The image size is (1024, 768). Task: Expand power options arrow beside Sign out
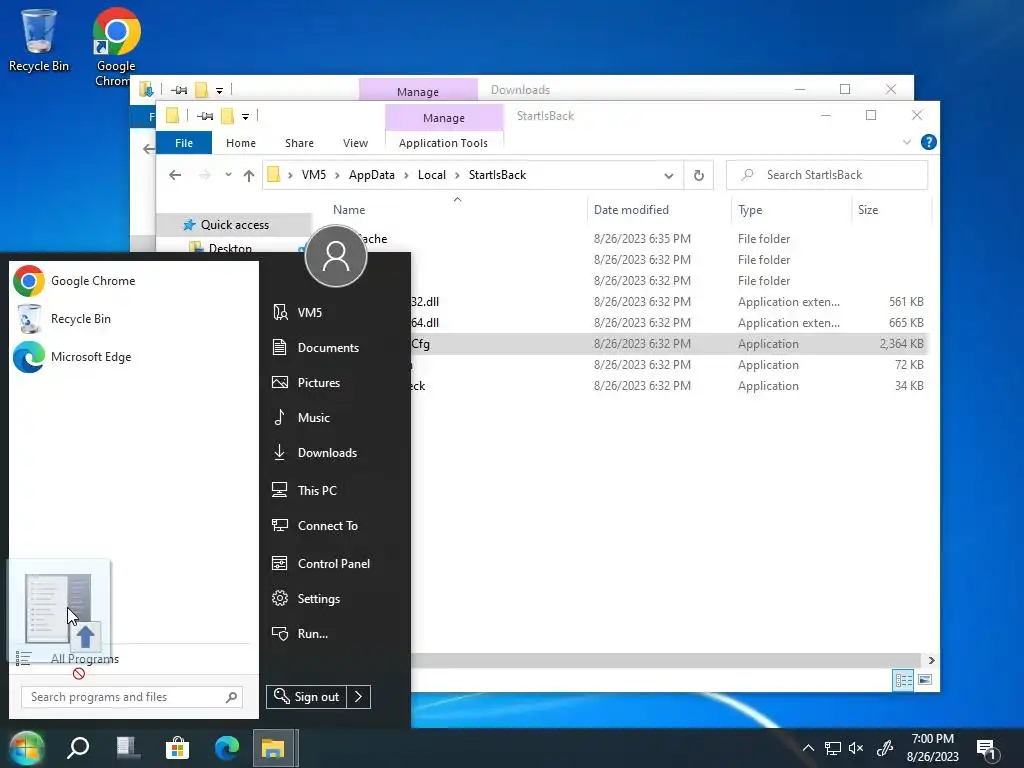tap(359, 697)
